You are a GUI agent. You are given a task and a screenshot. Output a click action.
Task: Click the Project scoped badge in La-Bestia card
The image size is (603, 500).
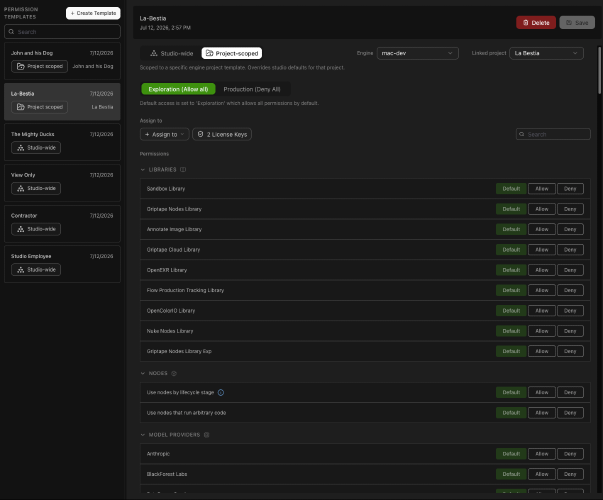click(40, 107)
